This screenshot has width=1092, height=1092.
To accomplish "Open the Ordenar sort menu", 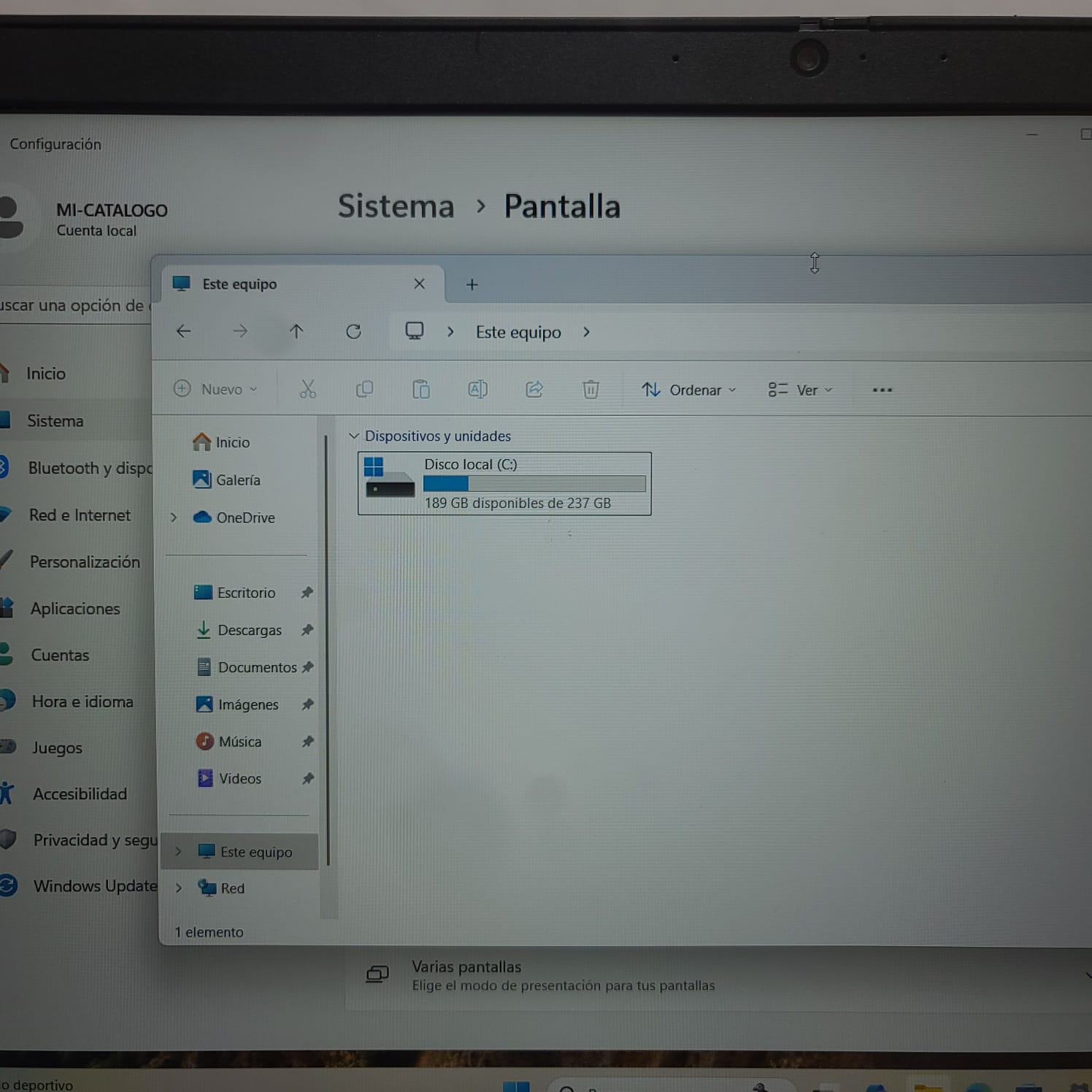I will pyautogui.click(x=688, y=390).
